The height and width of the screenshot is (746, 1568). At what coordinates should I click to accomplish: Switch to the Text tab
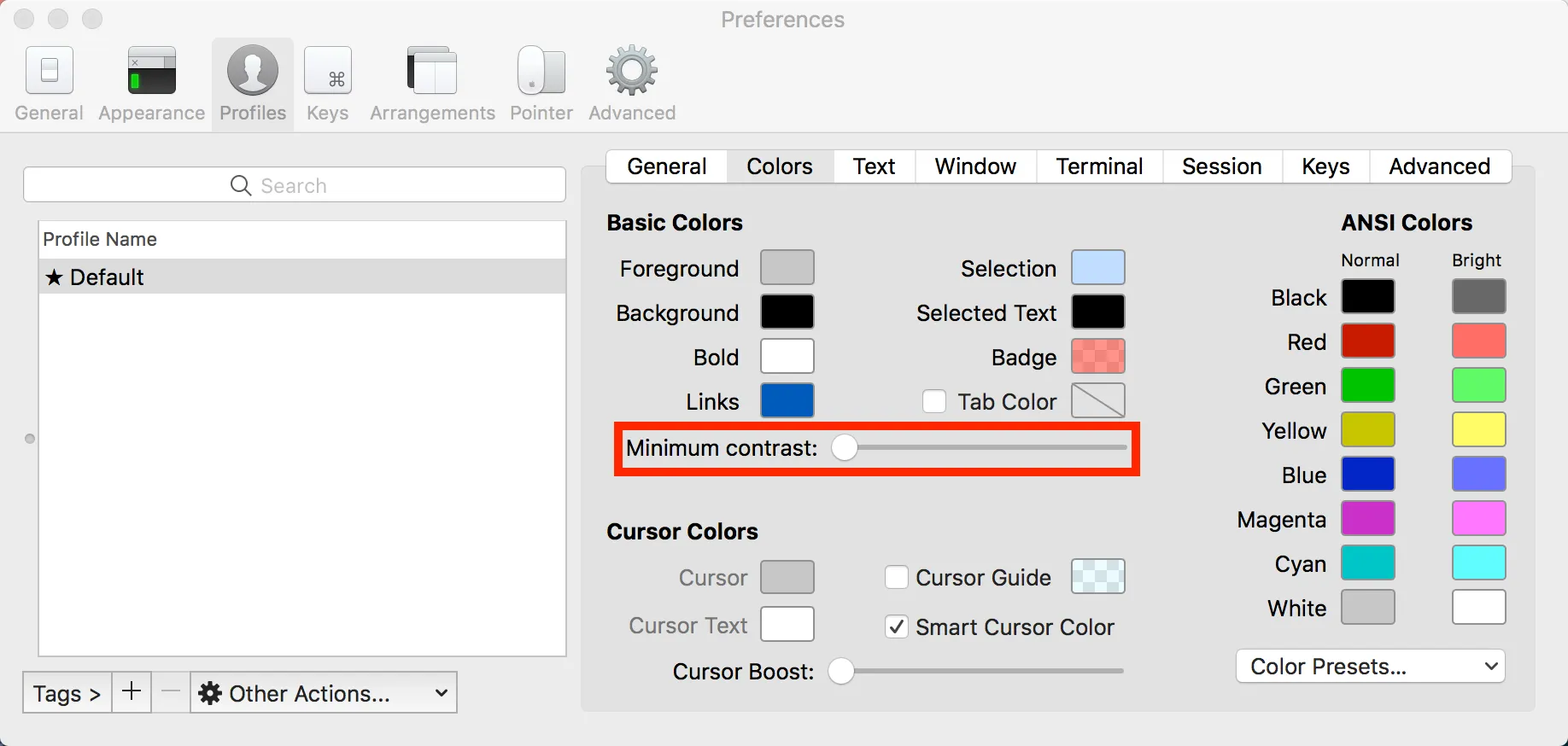[874, 166]
